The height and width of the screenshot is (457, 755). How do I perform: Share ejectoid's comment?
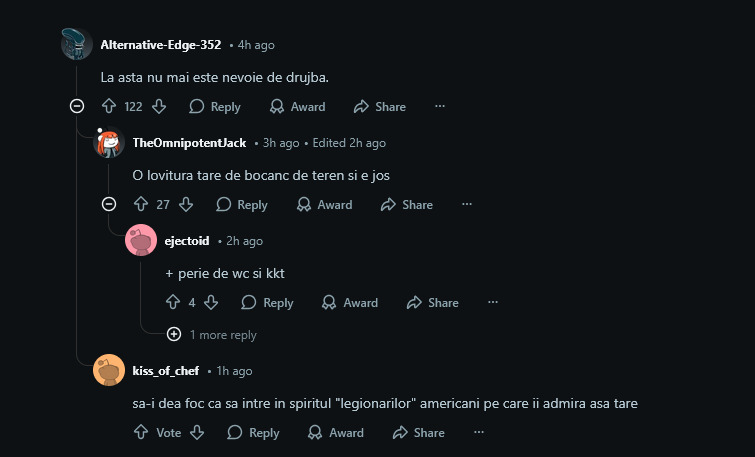pos(432,302)
